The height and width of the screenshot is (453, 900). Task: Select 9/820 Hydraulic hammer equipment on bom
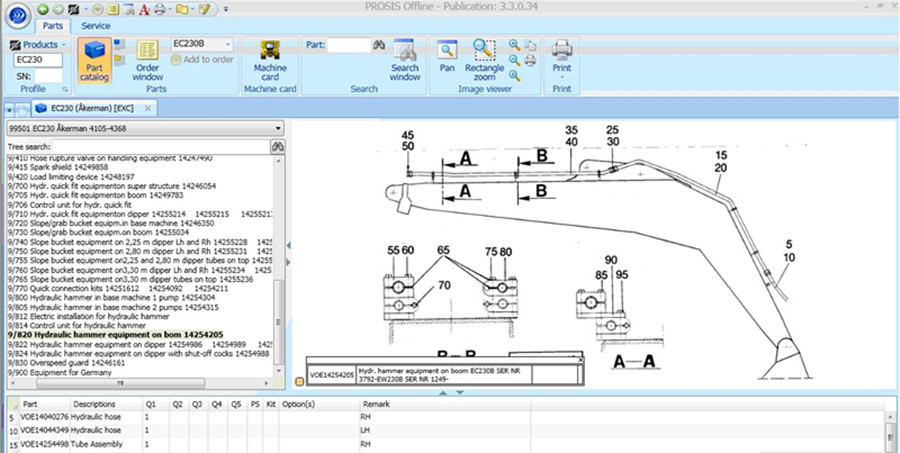115,334
